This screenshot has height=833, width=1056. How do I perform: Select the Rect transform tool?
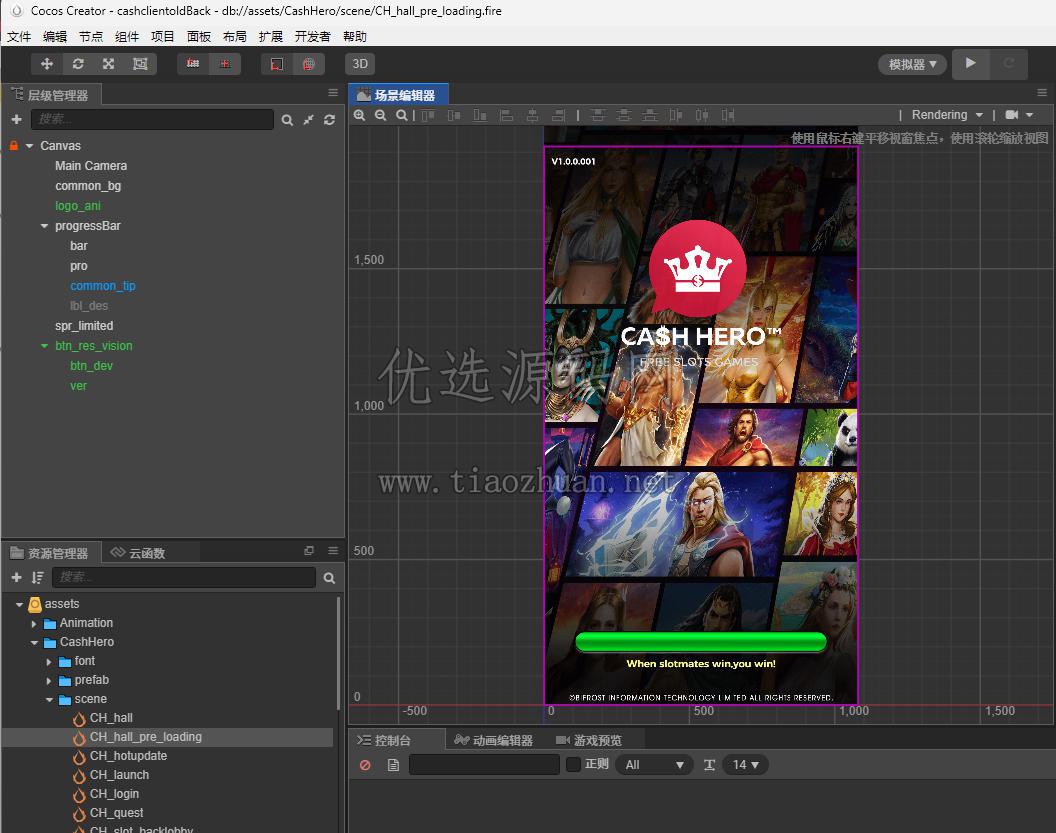coord(140,64)
